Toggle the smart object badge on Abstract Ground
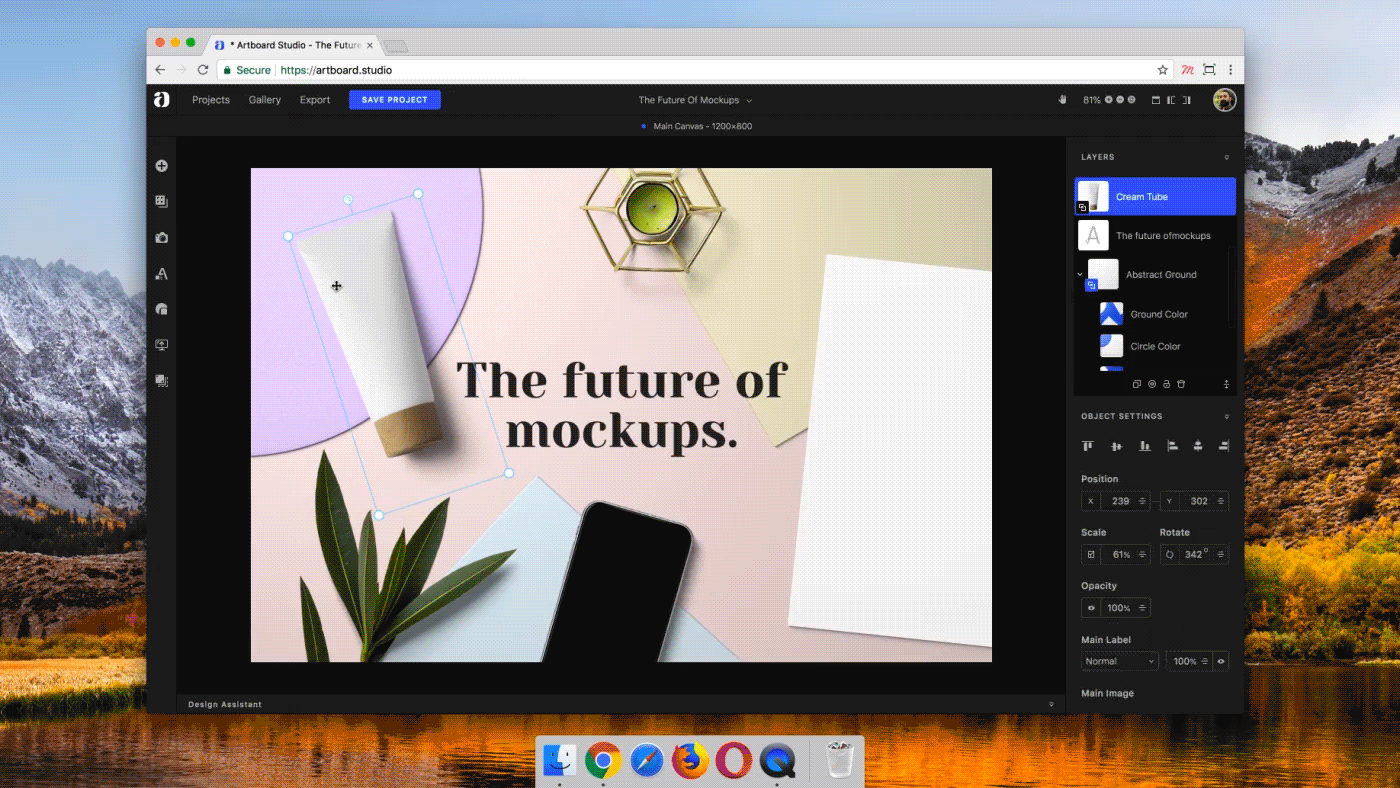The image size is (1400, 788). [1092, 286]
